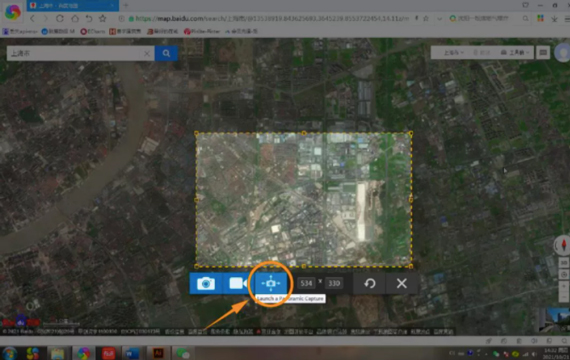Reset the selection with the undo arrow
Screen dimensions: 570x360
[x=370, y=283]
